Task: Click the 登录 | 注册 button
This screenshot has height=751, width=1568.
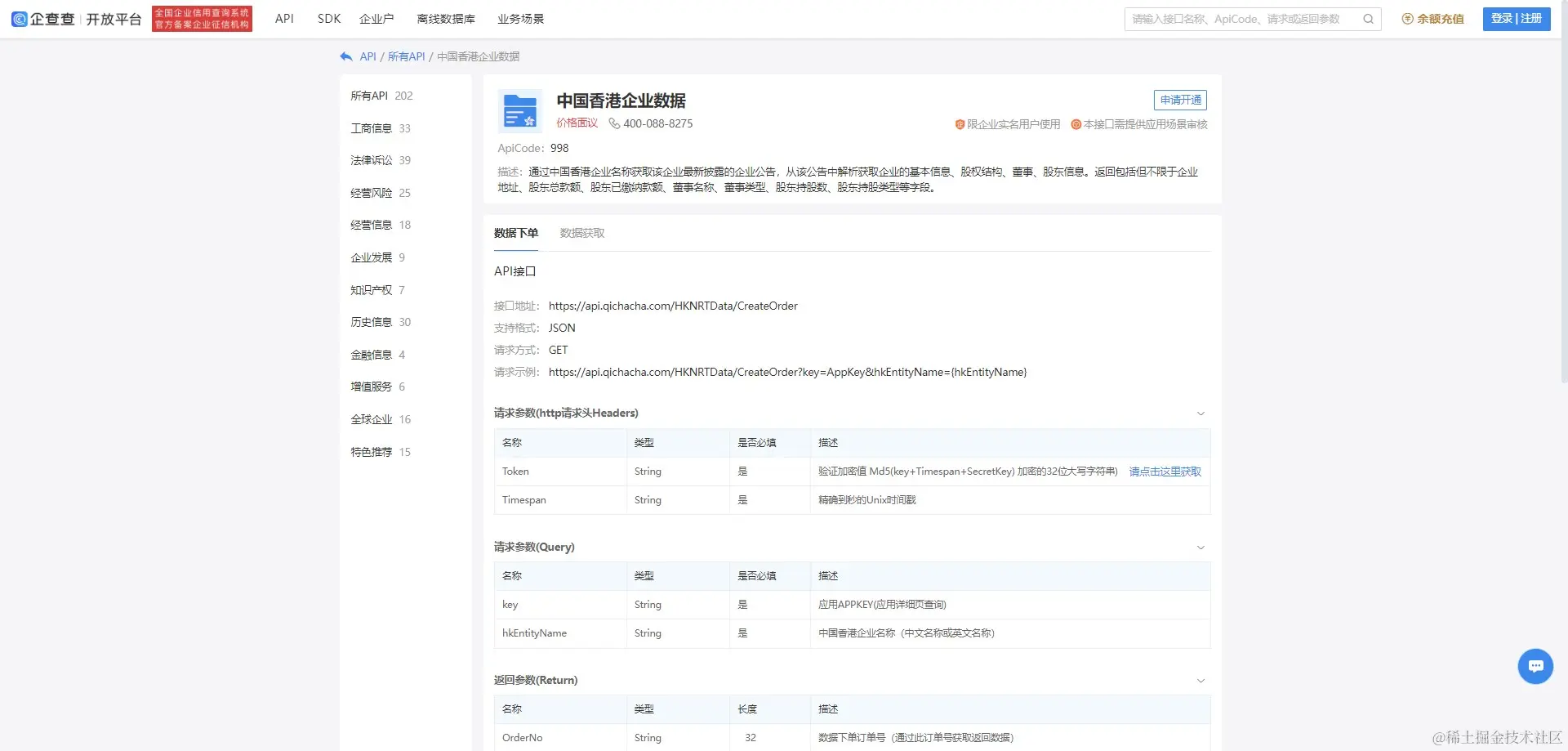Action: coord(1517,19)
